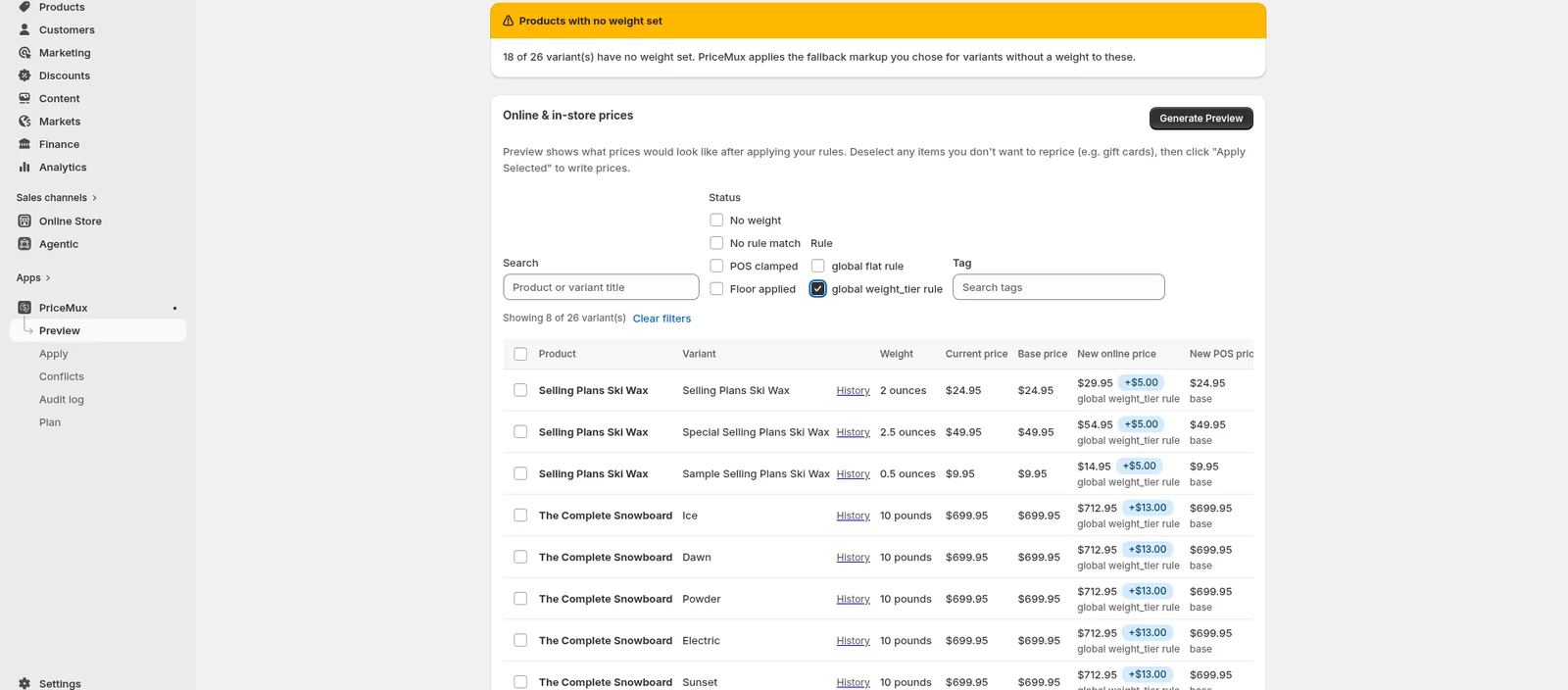This screenshot has width=1568, height=690.
Task: Go to Online Store sales channel
Action: (71, 222)
